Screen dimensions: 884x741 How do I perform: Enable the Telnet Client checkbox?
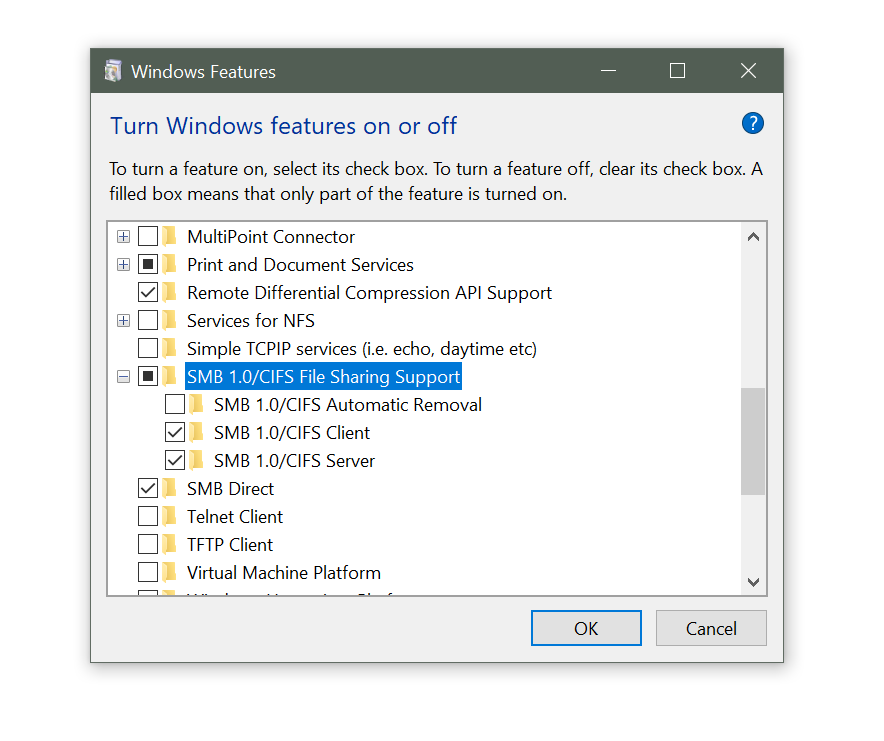click(148, 516)
